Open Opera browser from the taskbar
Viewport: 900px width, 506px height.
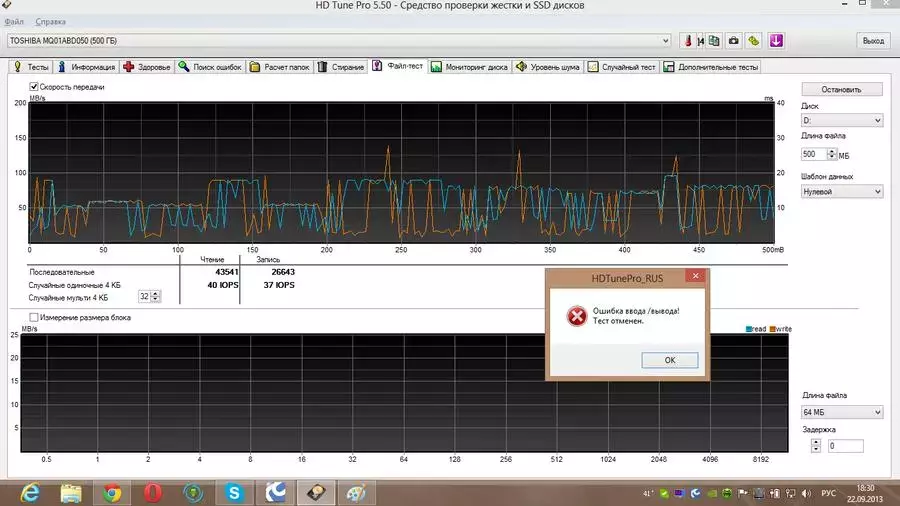coord(153,493)
